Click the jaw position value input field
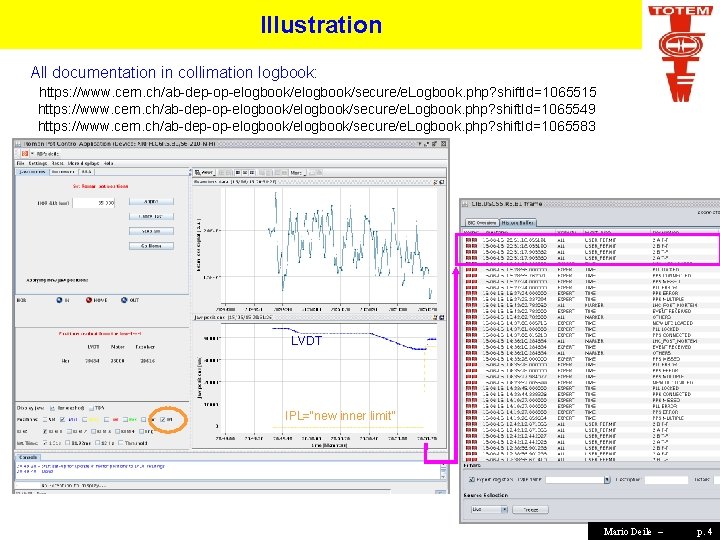This screenshot has width=720, height=540. pos(94,202)
